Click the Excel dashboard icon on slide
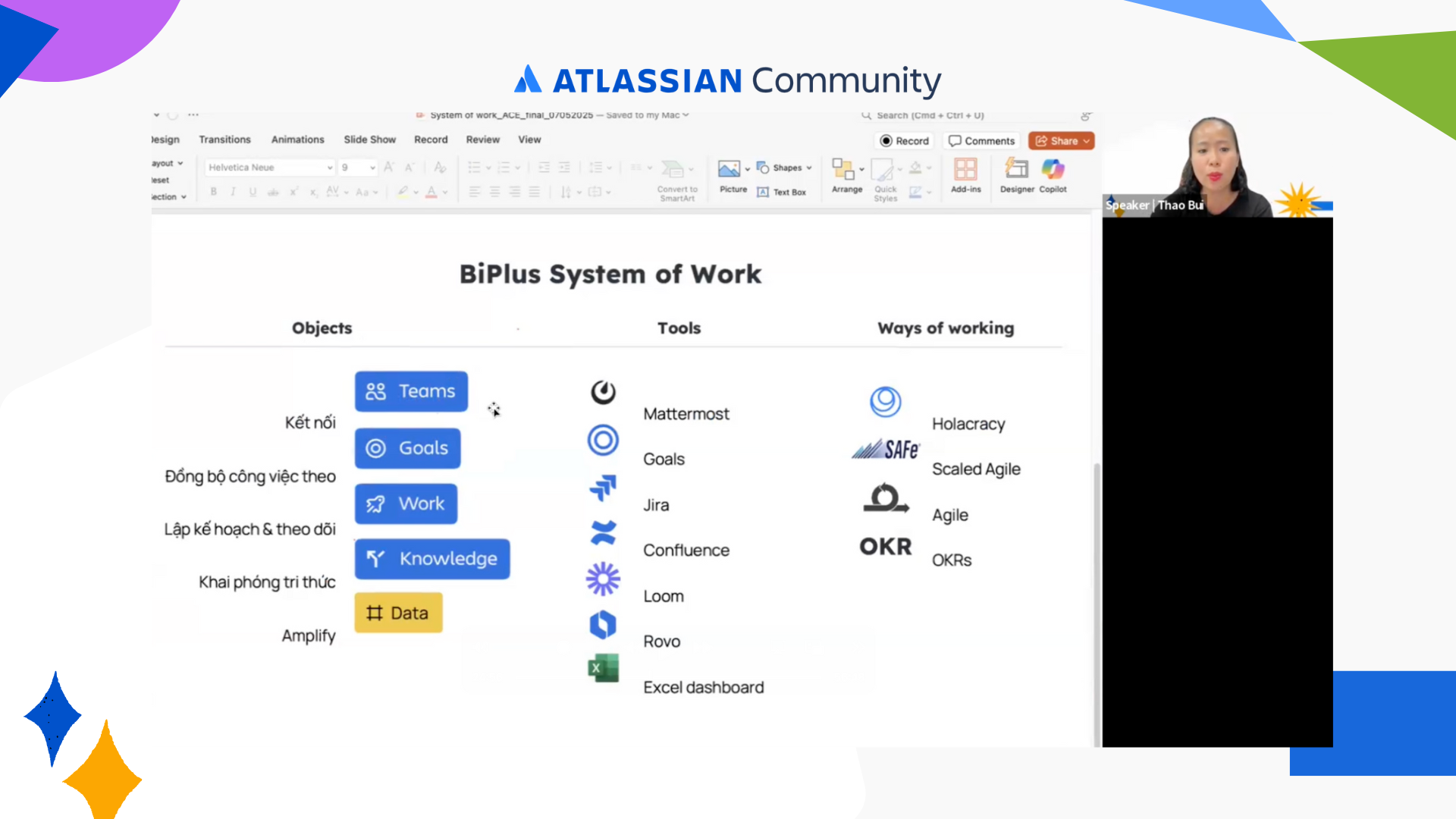 click(603, 667)
